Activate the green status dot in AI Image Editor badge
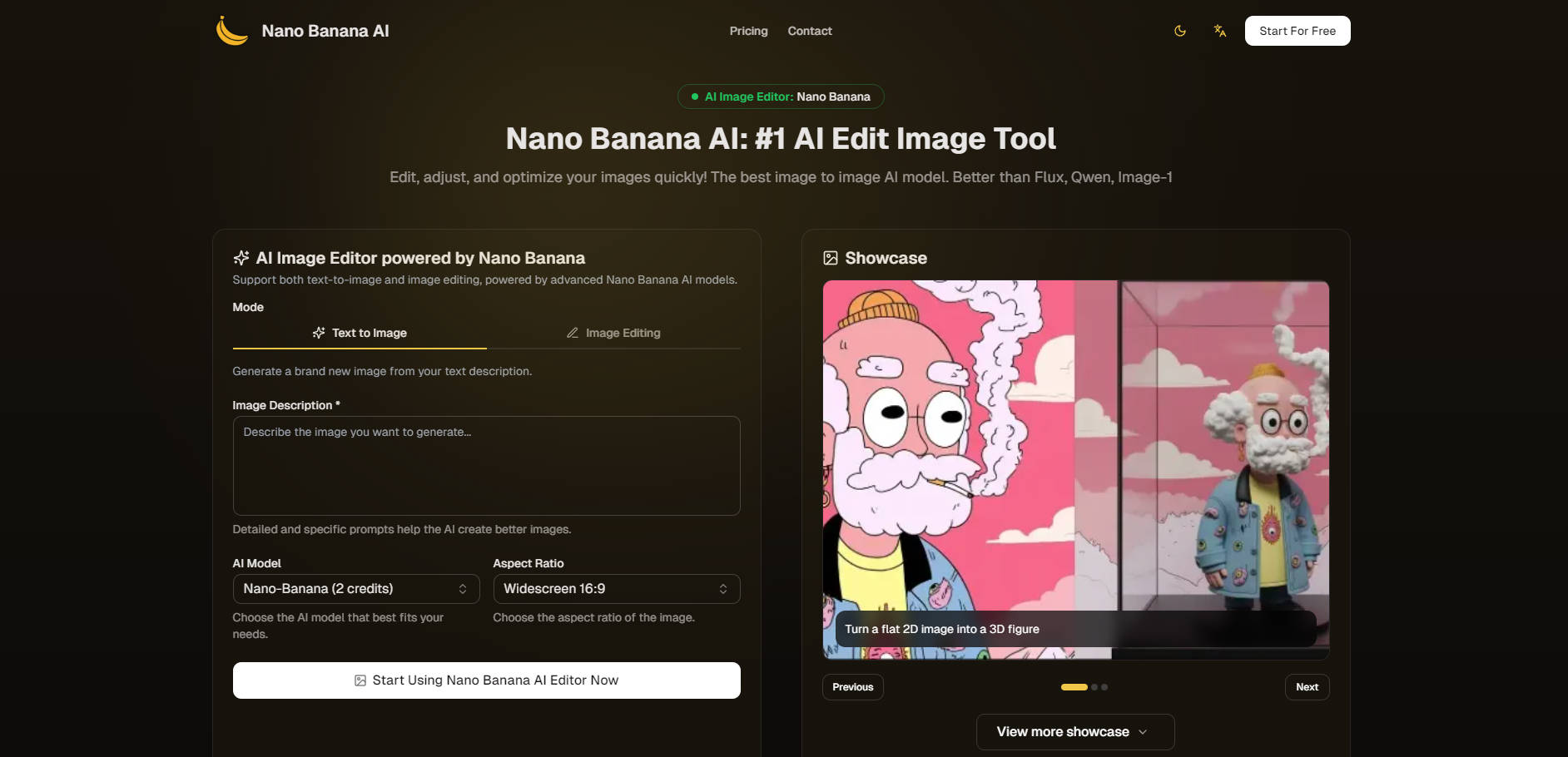This screenshot has width=1568, height=757. point(695,96)
